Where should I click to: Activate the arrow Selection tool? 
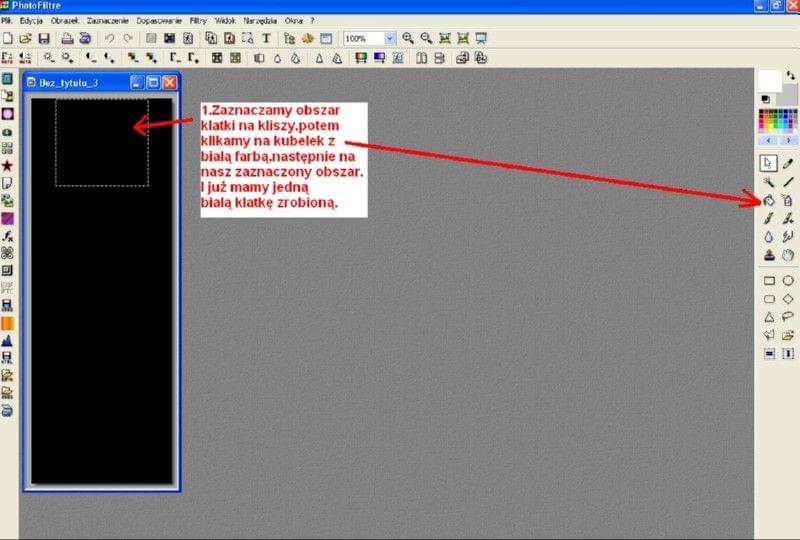pyautogui.click(x=768, y=163)
